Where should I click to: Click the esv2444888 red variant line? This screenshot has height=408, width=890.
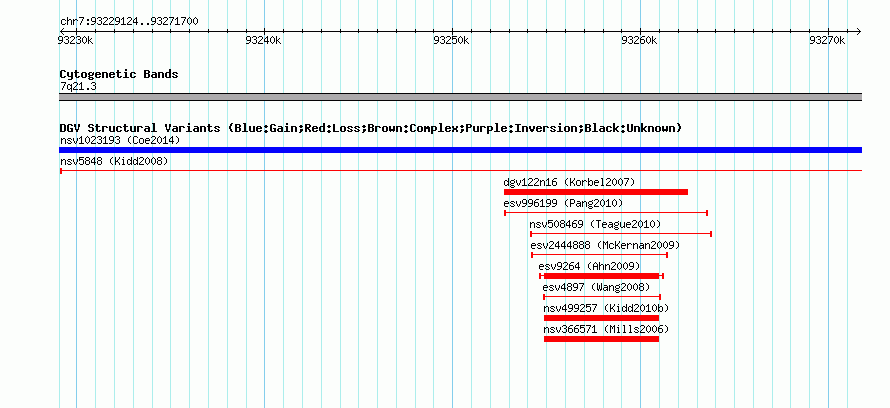click(x=599, y=255)
